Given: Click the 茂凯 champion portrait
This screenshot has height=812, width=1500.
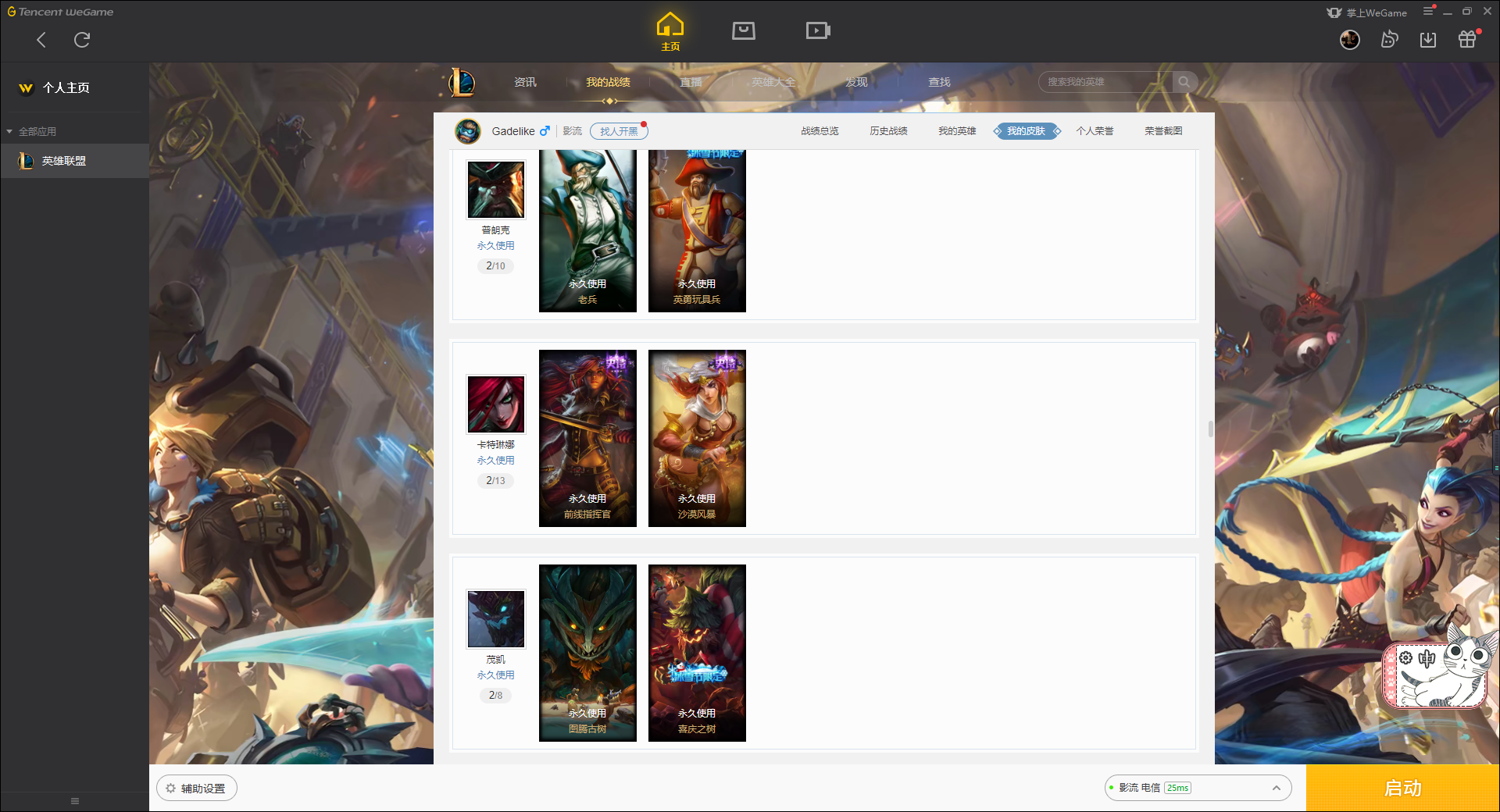Looking at the screenshot, I should pyautogui.click(x=496, y=619).
